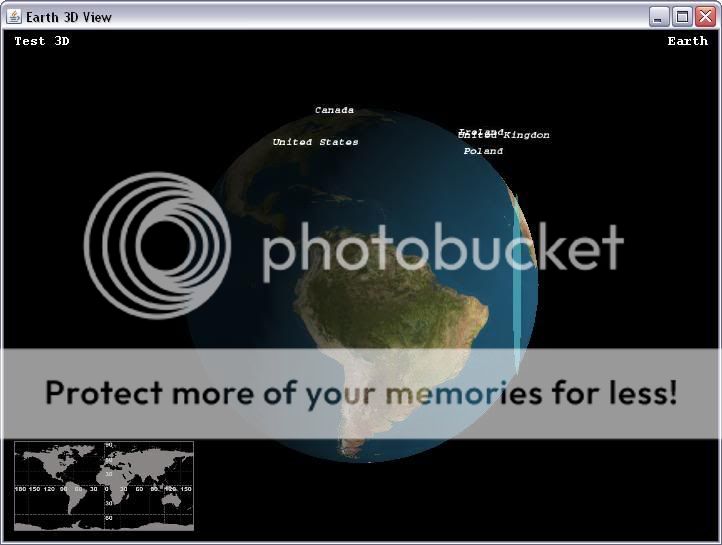Click the Protect more of your memories banner

[360, 393]
